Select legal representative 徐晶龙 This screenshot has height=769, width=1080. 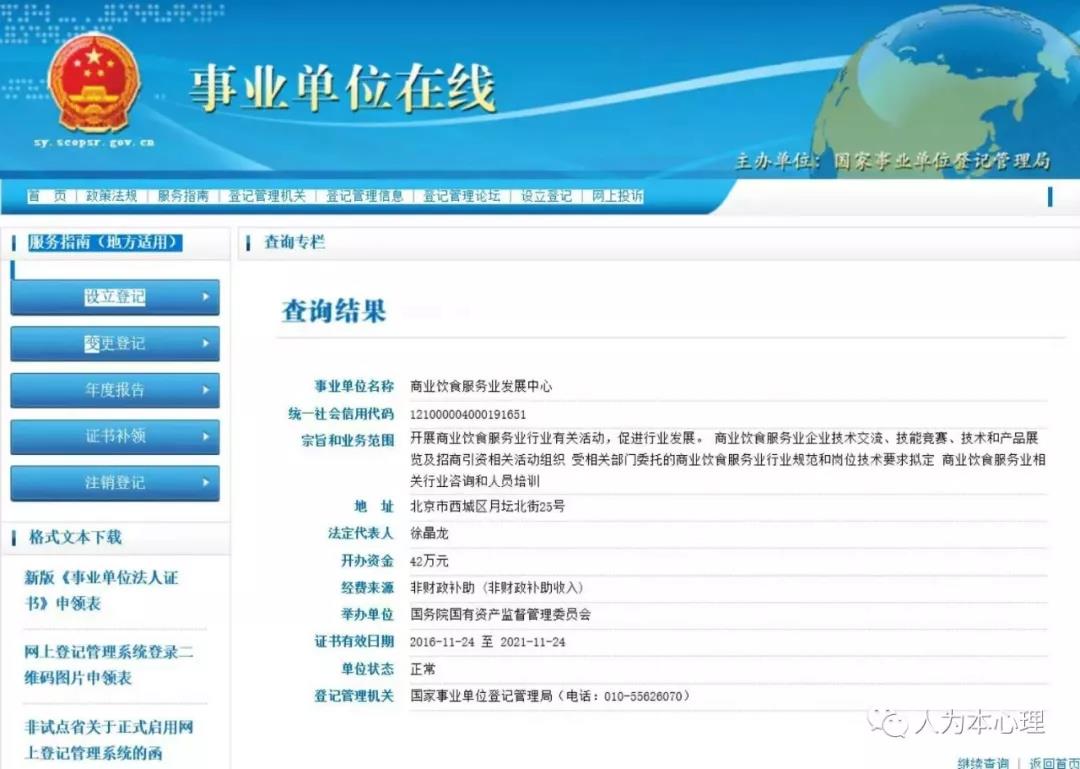tap(429, 533)
